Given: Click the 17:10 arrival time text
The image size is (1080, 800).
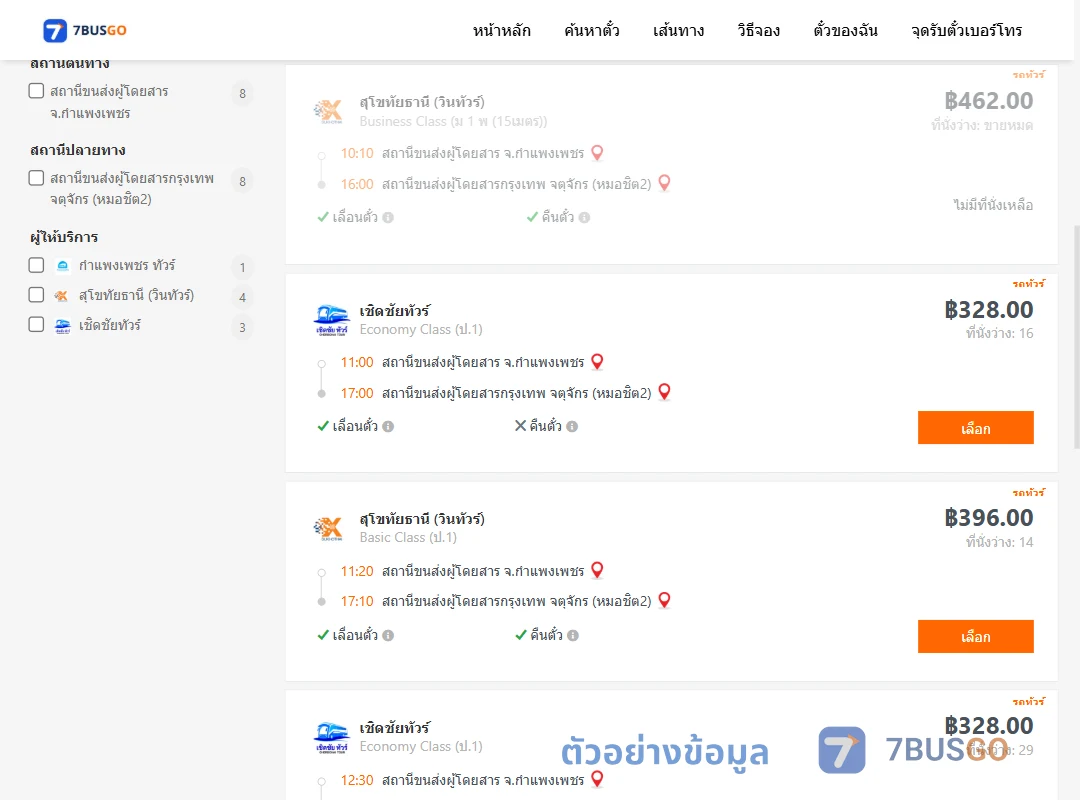Looking at the screenshot, I should [x=357, y=602].
